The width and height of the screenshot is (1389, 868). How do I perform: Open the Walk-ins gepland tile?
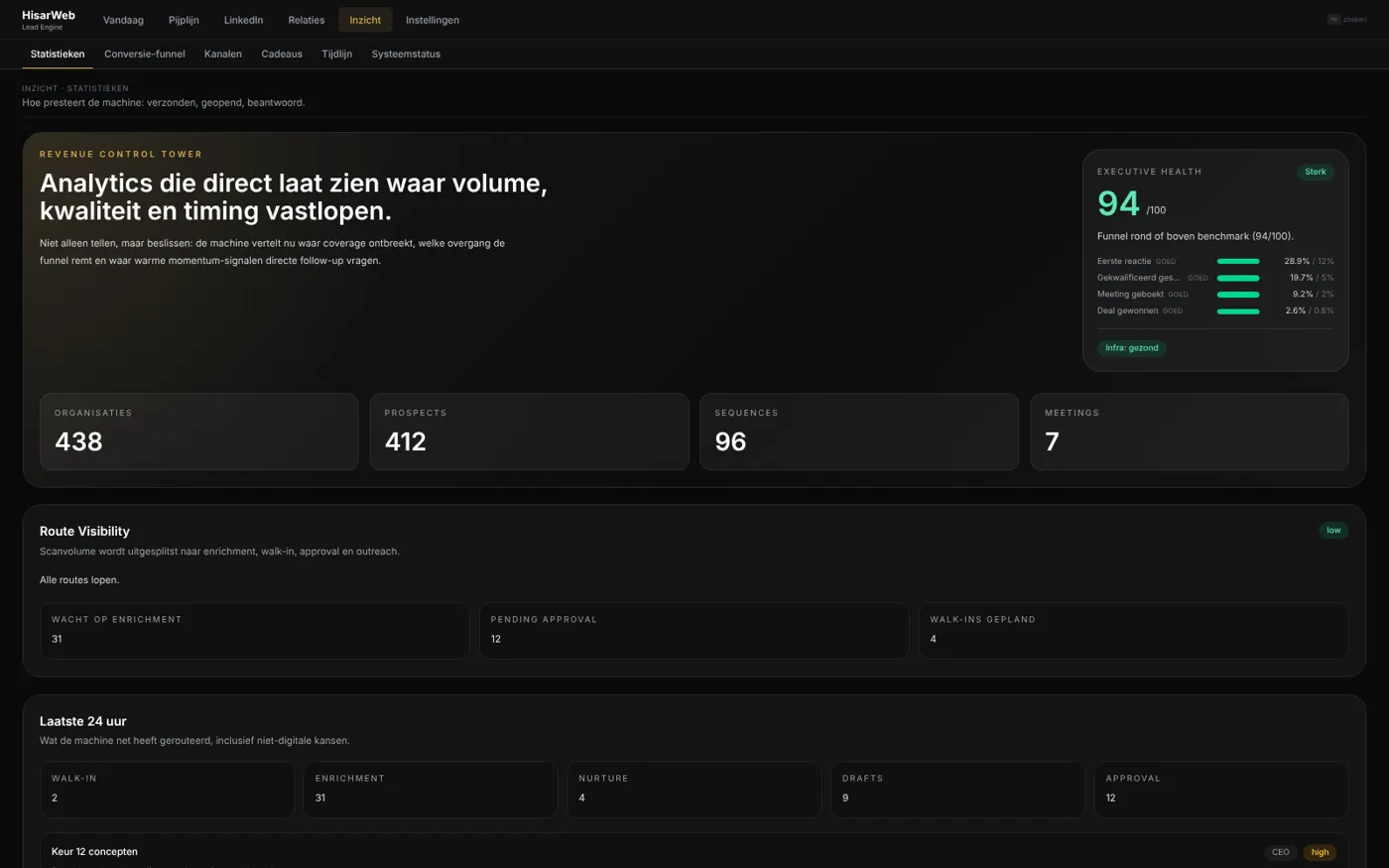[1134, 631]
